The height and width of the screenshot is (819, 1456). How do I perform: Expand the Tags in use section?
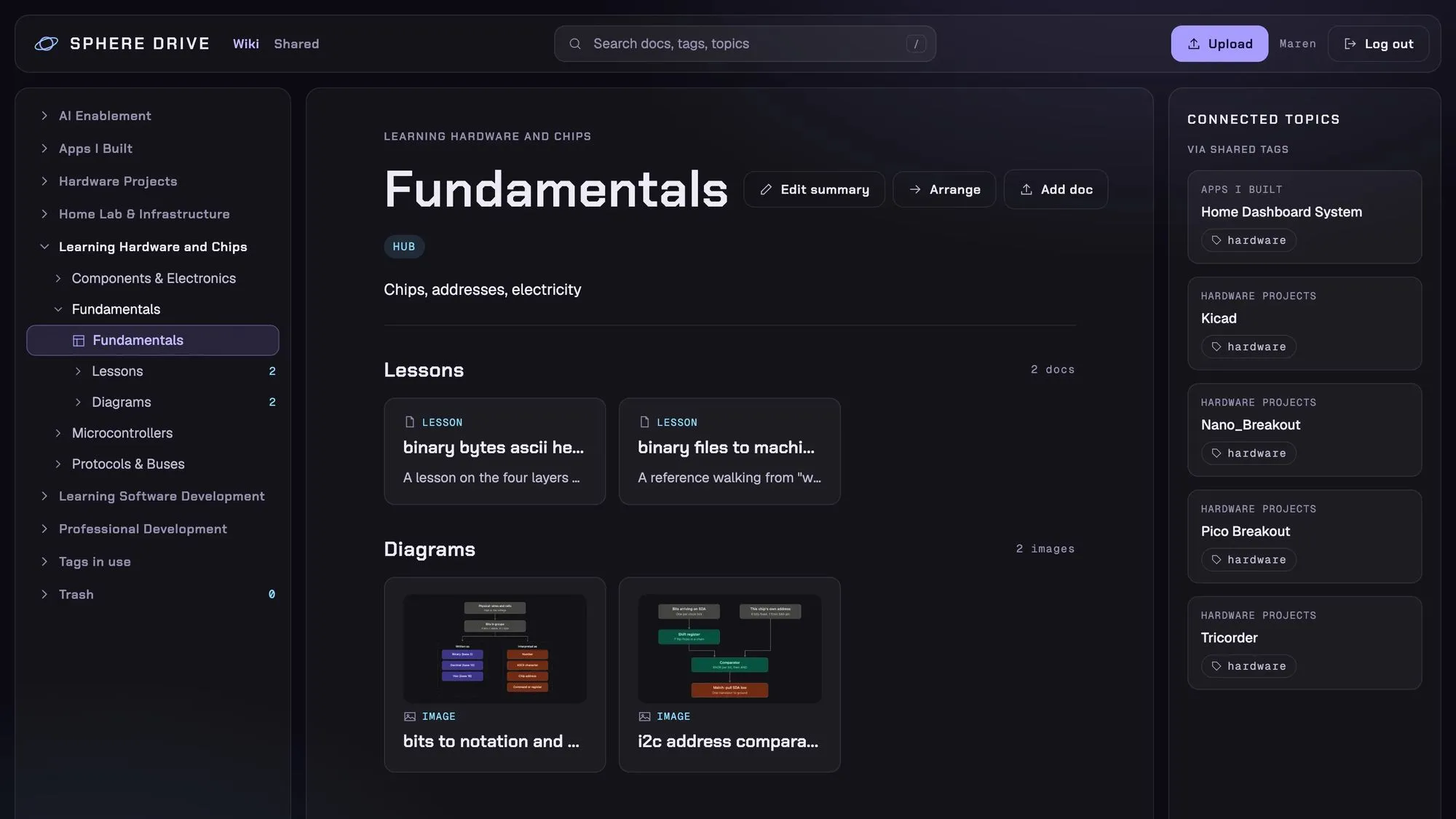(44, 562)
